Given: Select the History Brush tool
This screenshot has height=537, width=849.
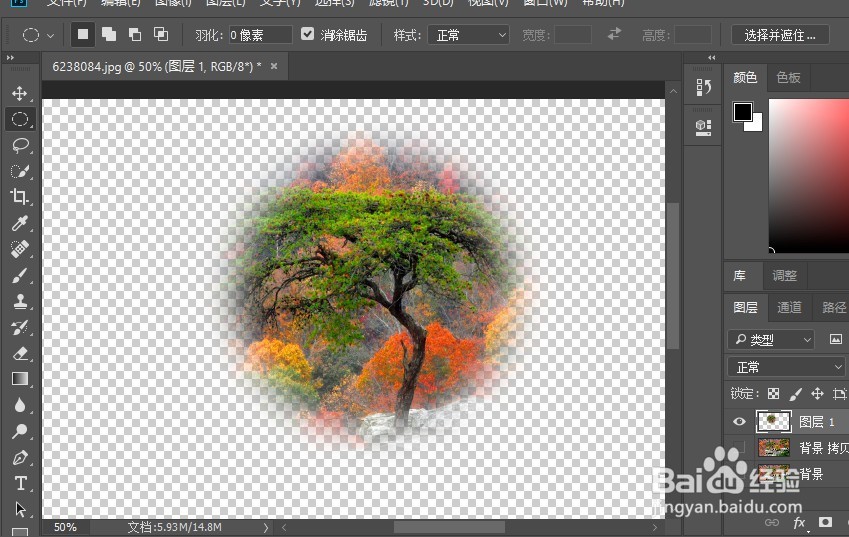Looking at the screenshot, I should 20,327.
